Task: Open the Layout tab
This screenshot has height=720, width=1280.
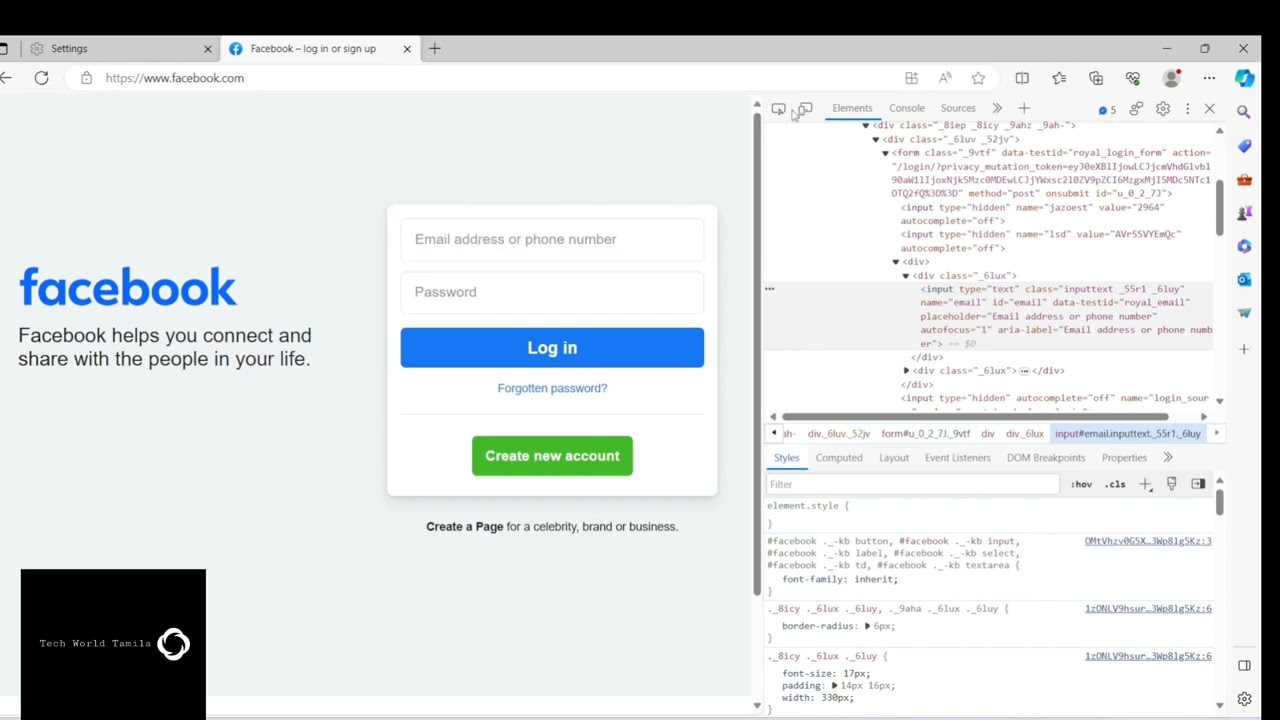Action: pos(894,458)
